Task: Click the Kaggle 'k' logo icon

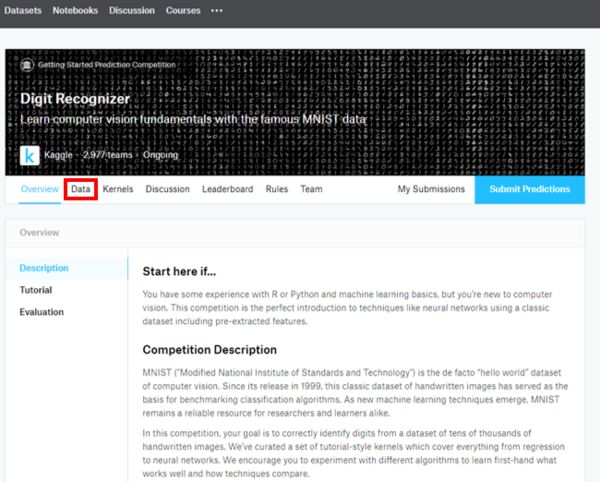Action: point(29,155)
